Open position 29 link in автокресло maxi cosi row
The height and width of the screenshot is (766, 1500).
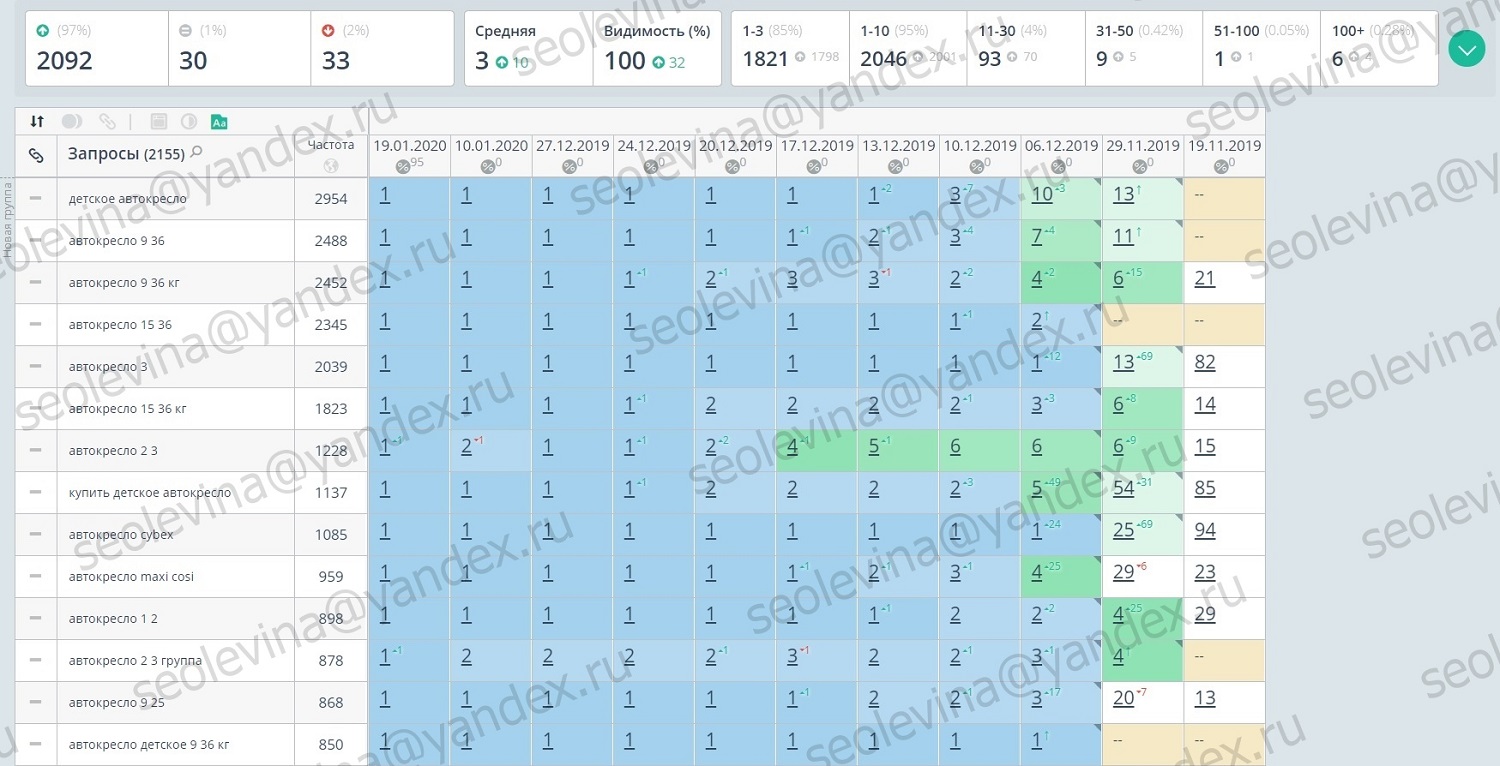click(1123, 572)
